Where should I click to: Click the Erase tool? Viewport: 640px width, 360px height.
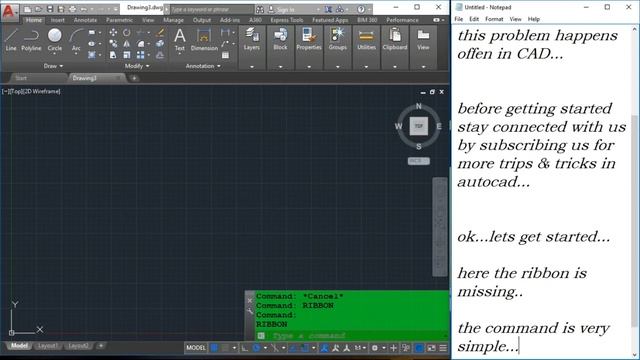click(x=160, y=32)
